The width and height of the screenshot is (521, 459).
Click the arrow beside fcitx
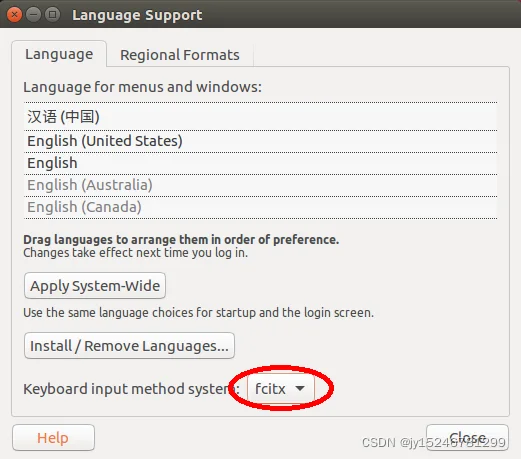coord(300,388)
